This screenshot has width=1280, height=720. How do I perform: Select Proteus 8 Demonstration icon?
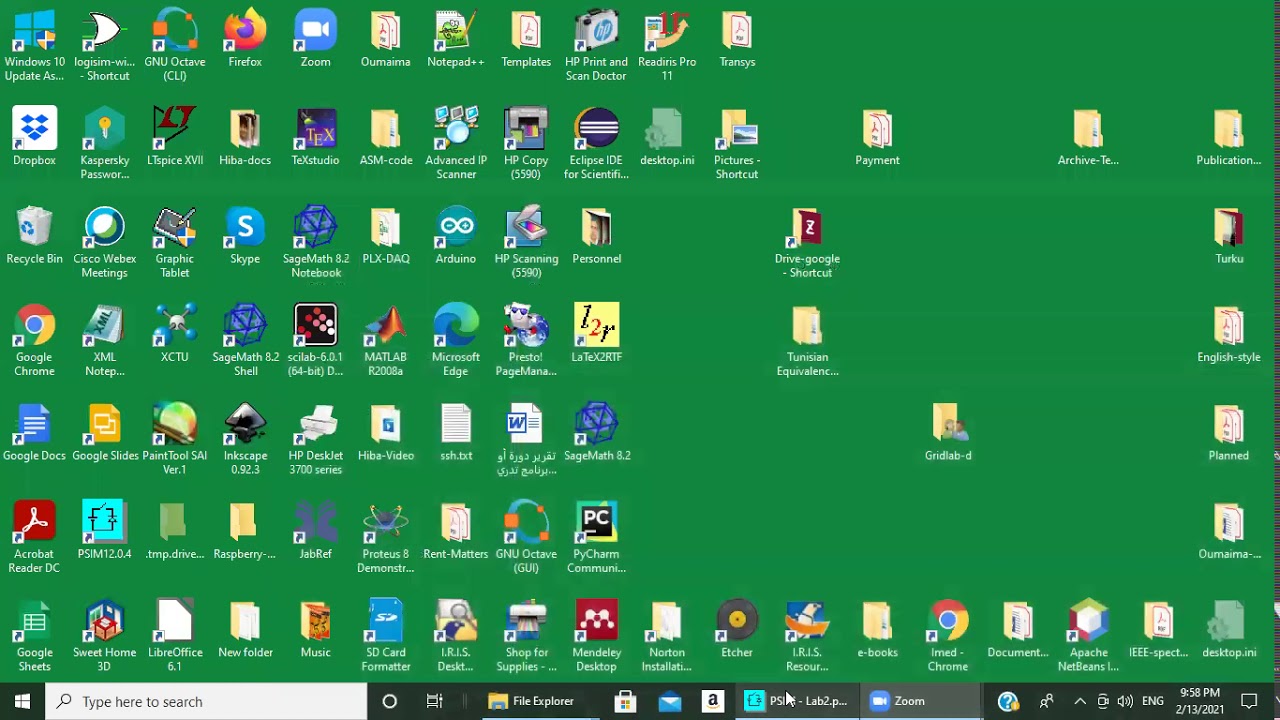point(386,538)
